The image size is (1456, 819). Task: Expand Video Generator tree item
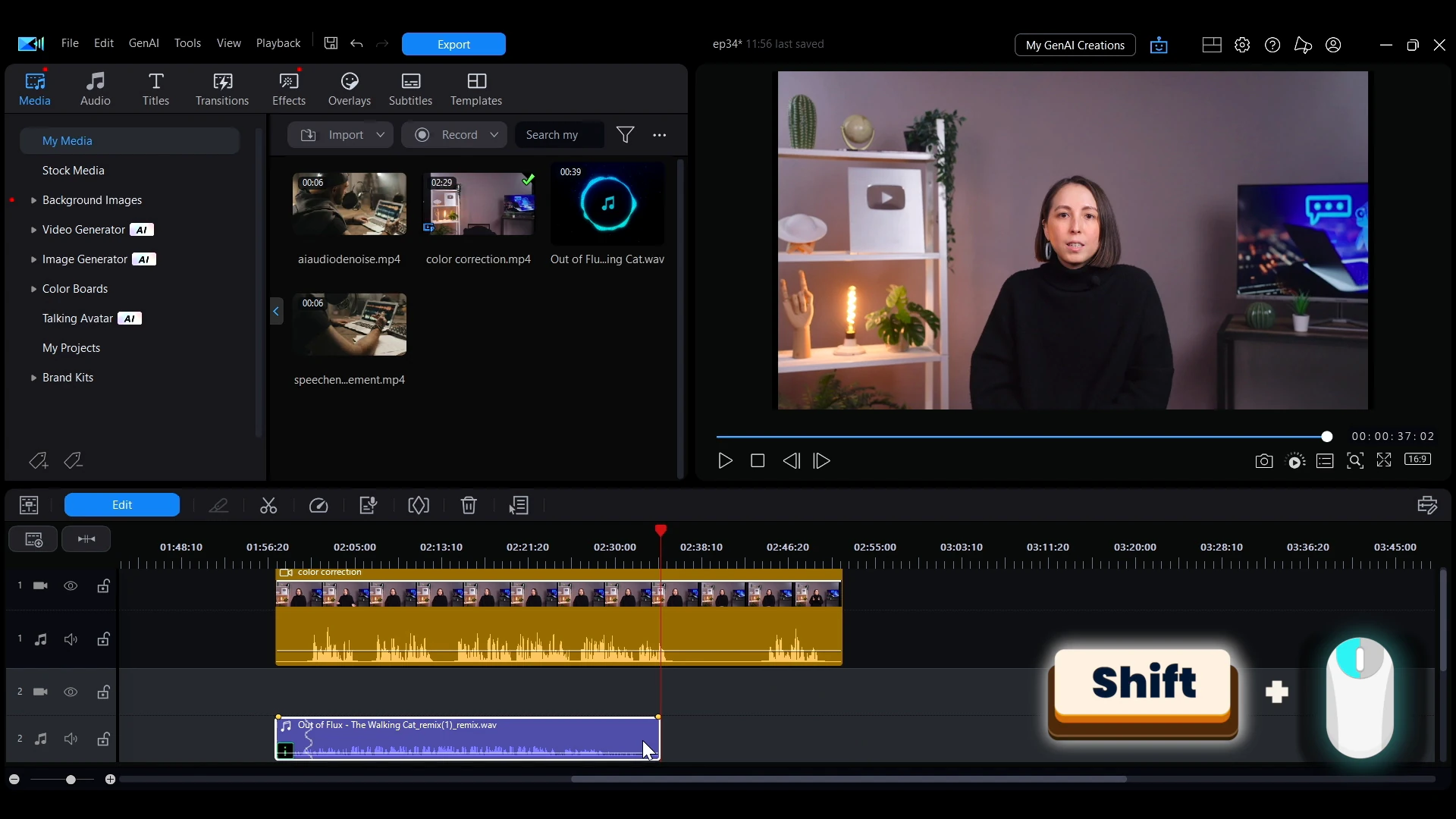pos(33,231)
